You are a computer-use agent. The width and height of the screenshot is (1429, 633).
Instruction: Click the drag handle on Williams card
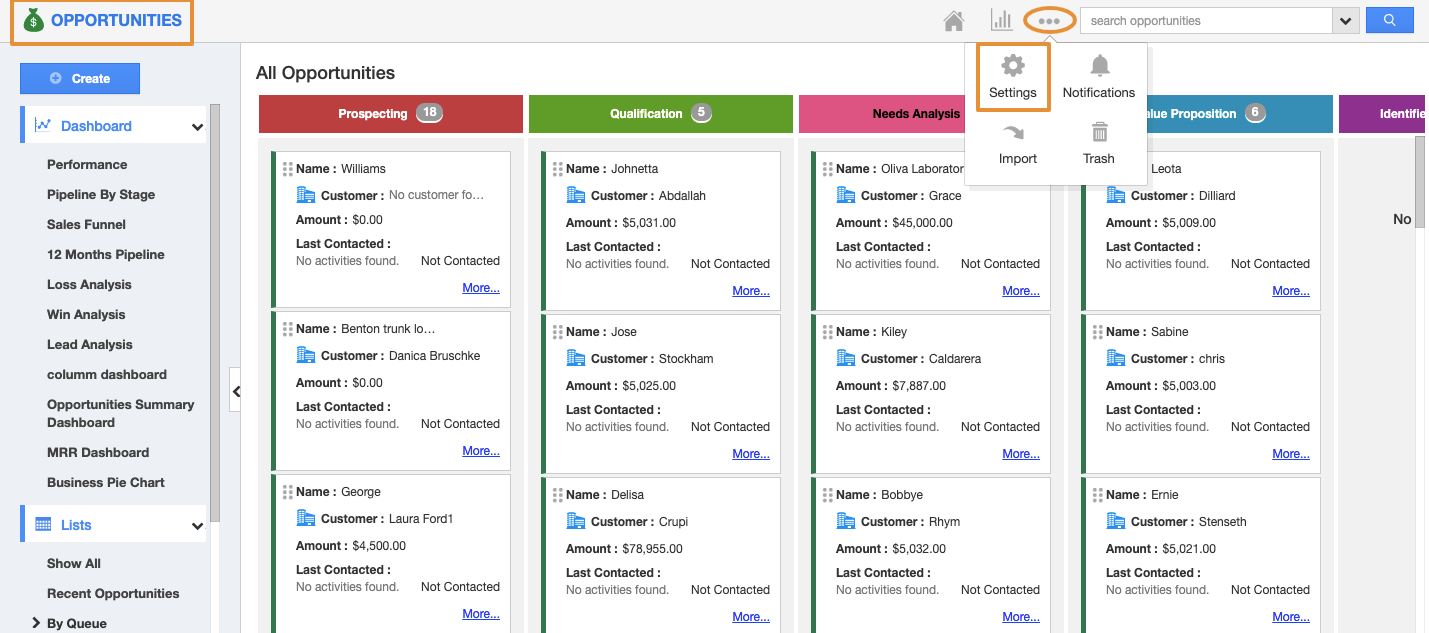288,169
